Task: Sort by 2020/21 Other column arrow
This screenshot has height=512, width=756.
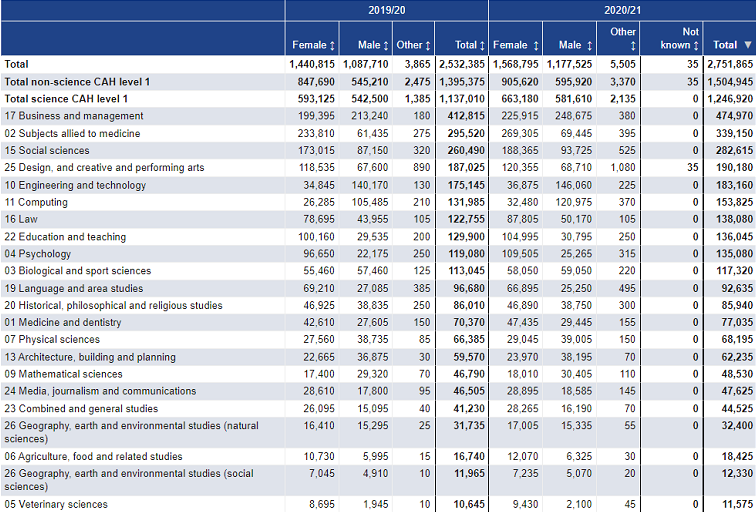Action: [x=633, y=46]
